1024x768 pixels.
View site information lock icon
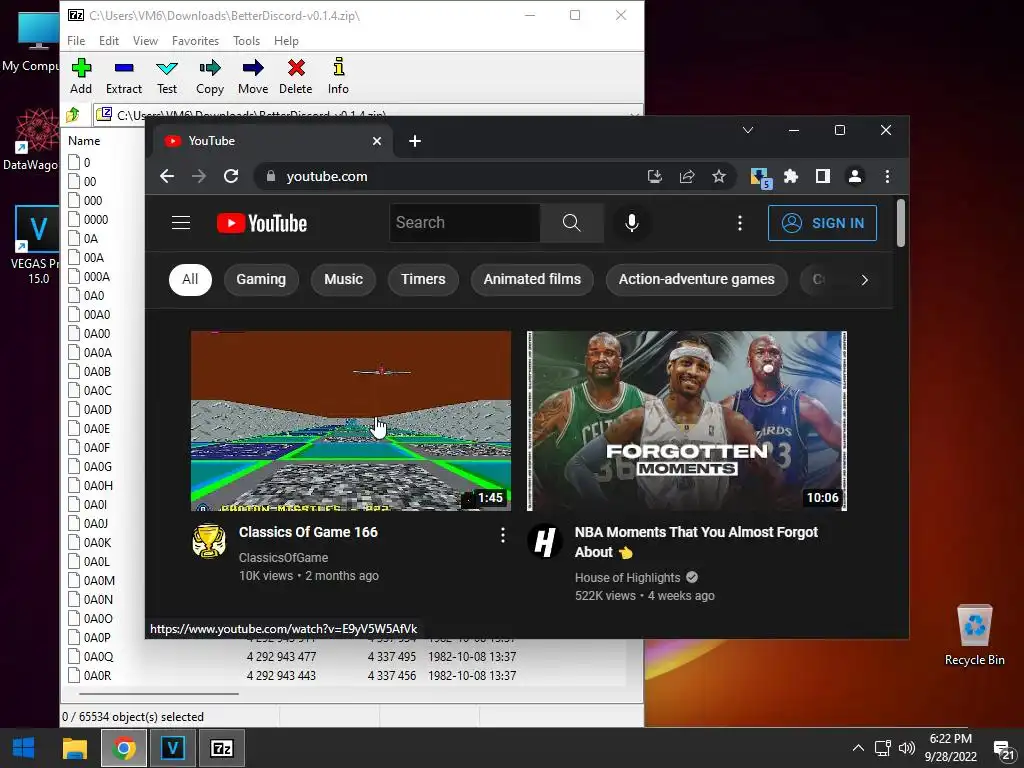pos(271,176)
